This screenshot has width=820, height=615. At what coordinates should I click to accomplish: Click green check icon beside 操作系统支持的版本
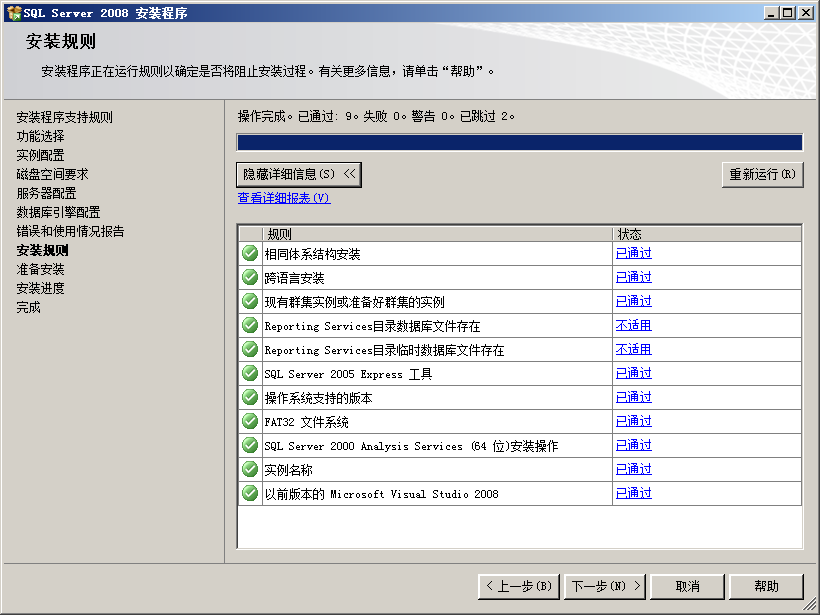tap(250, 397)
